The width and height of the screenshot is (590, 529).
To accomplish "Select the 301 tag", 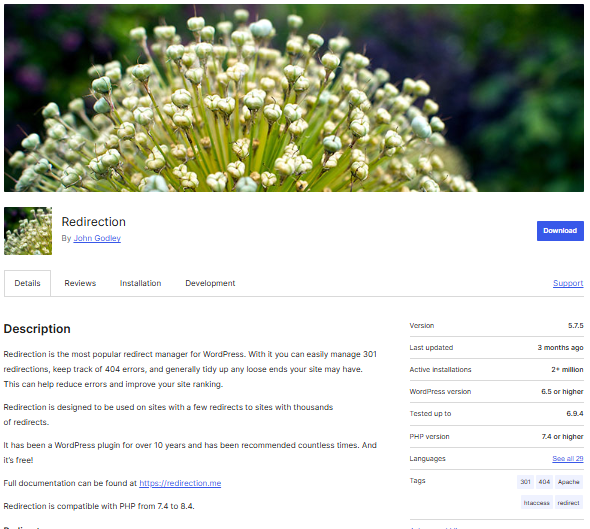I will [525, 482].
